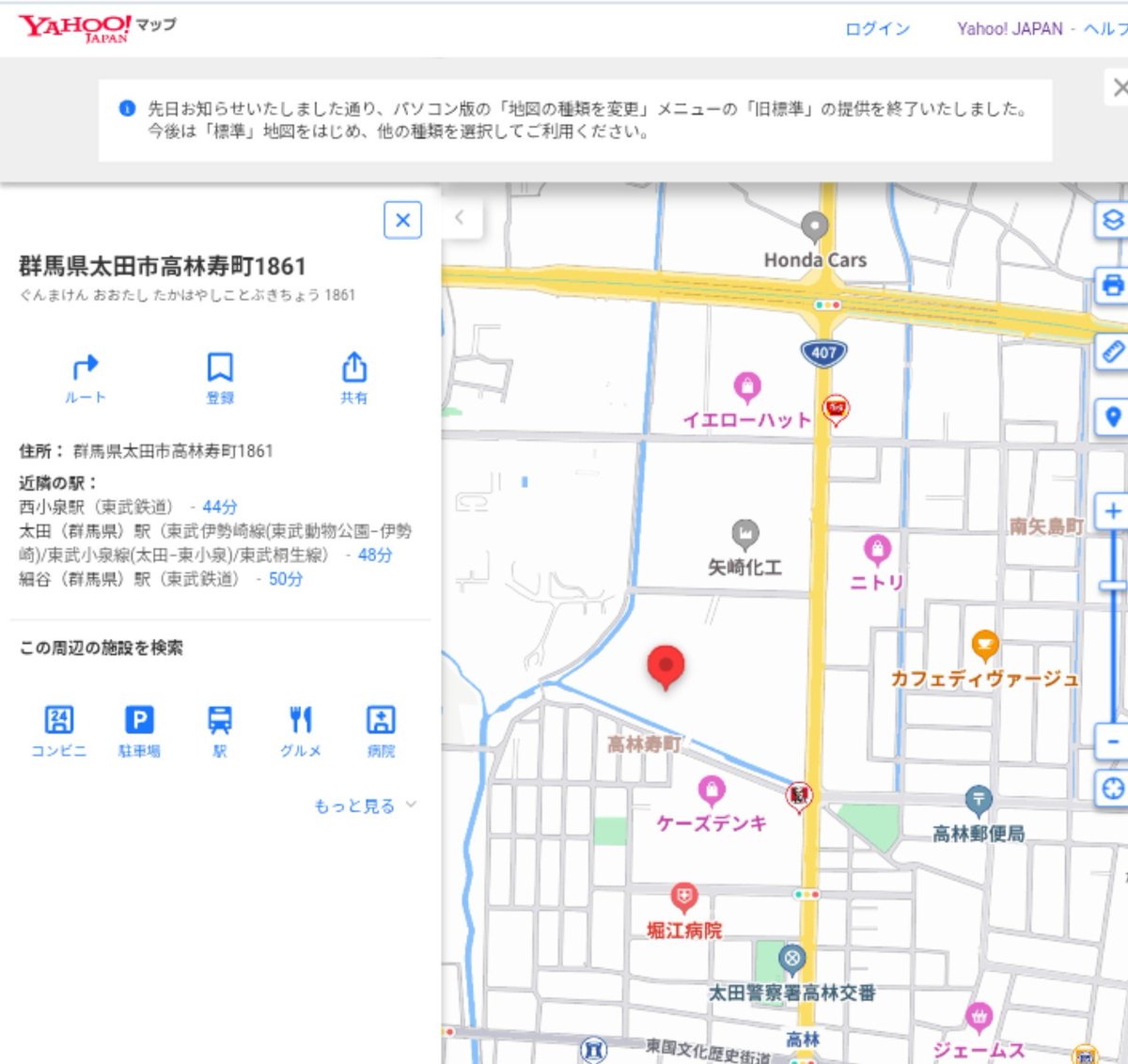Click the info icon in notification
The width and height of the screenshot is (1128, 1064).
click(127, 108)
